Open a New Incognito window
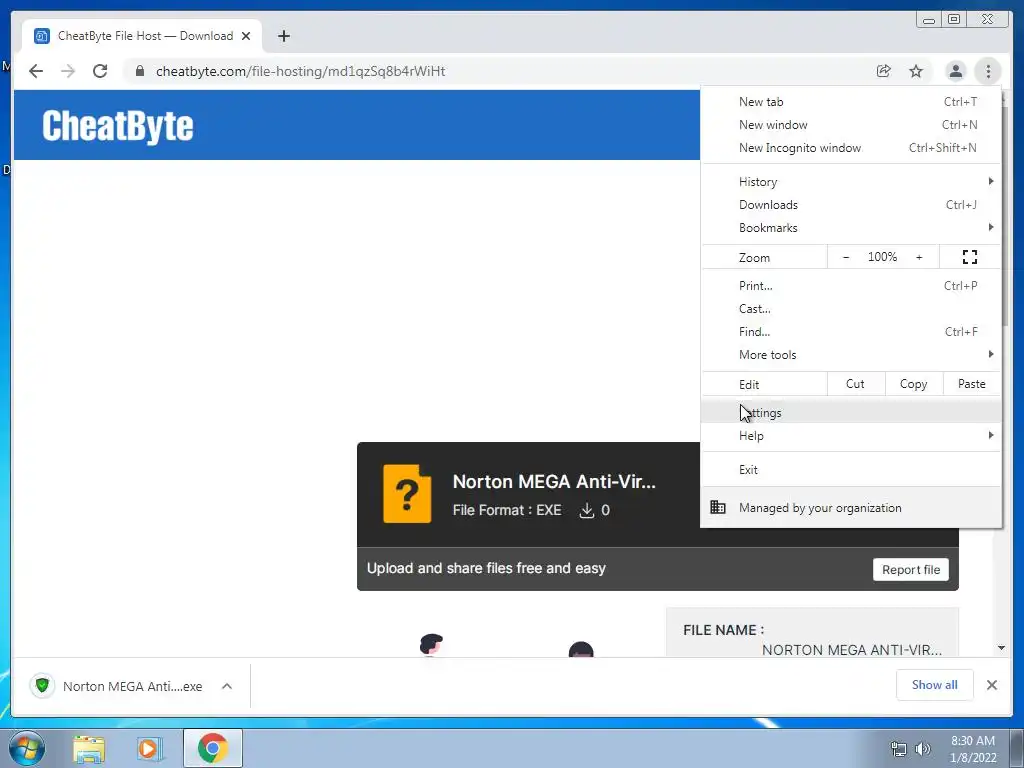 pyautogui.click(x=851, y=148)
